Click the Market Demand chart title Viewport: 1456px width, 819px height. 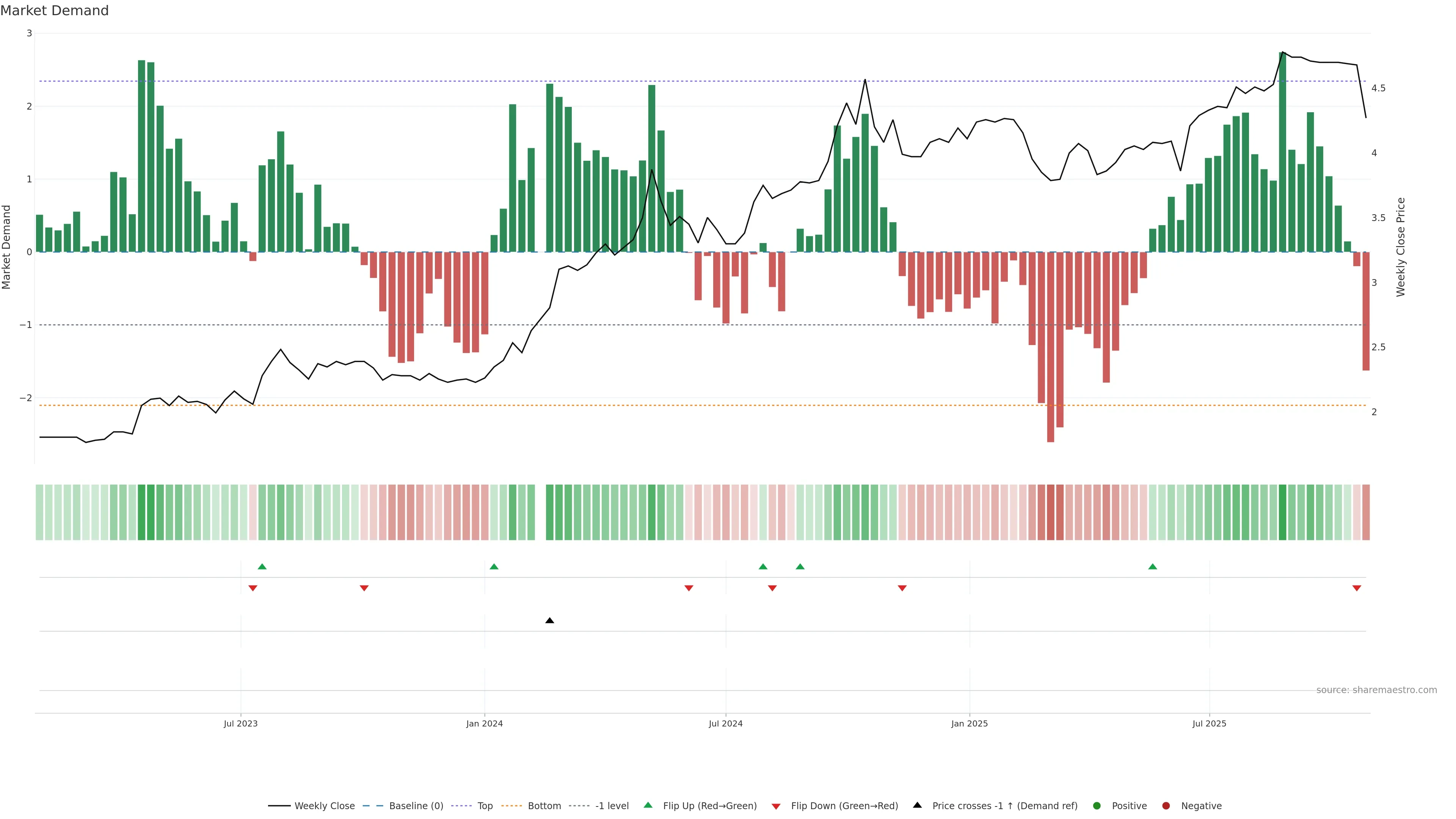tap(55, 11)
